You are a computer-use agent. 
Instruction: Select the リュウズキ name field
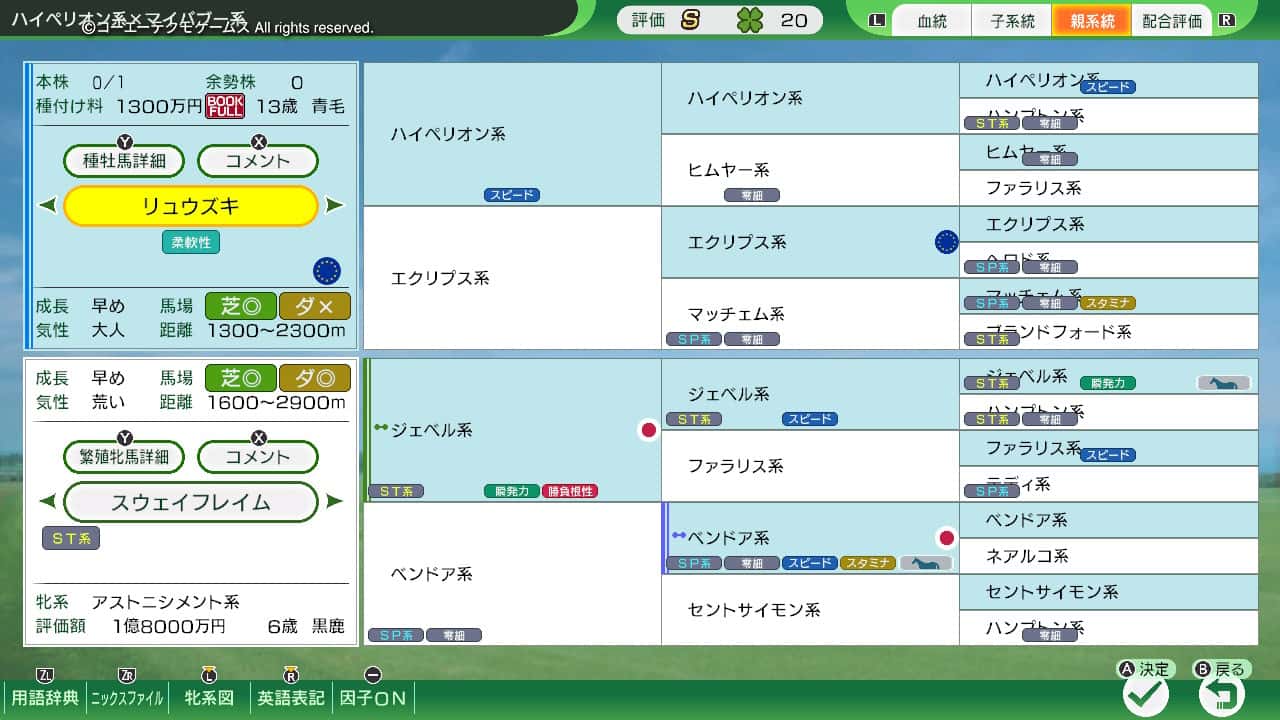(x=190, y=207)
